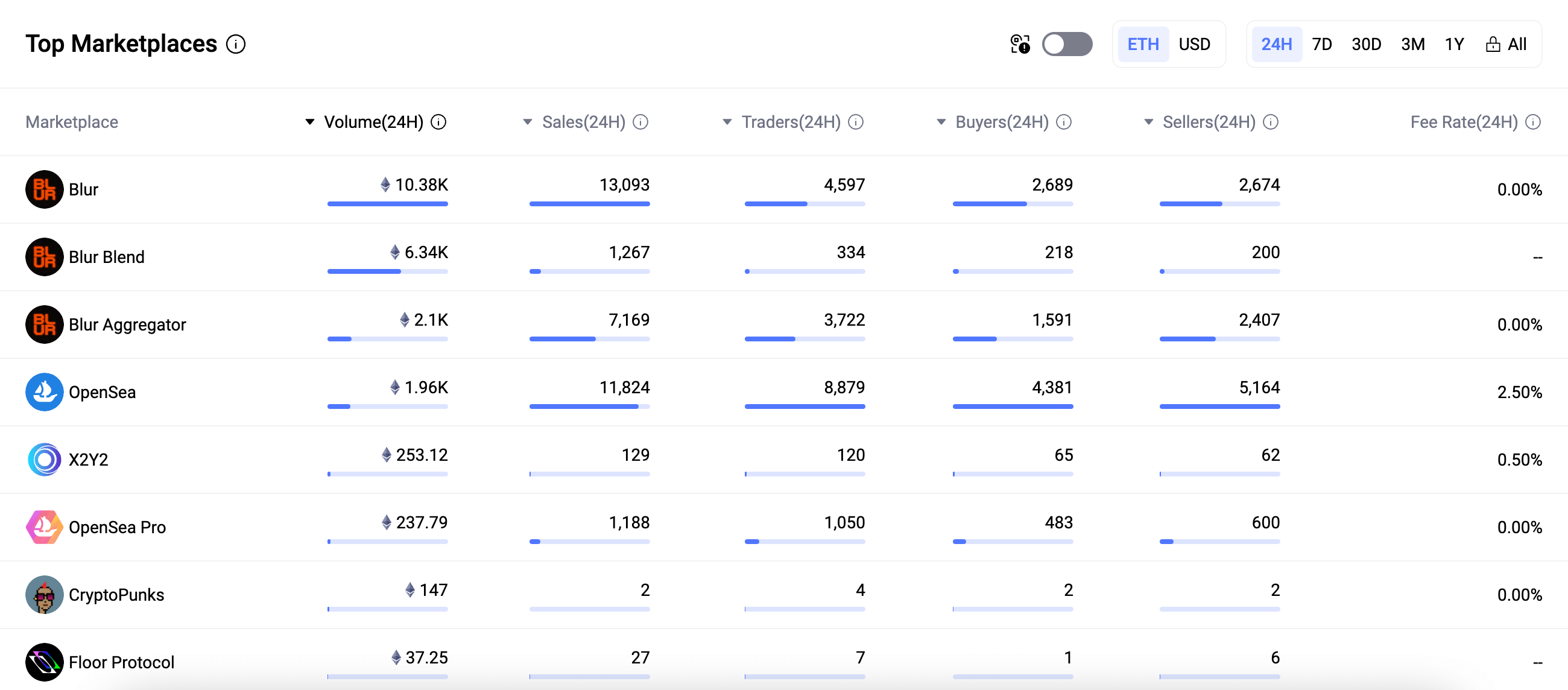Select the 24H time range
This screenshot has width=1568, height=690.
(x=1277, y=45)
